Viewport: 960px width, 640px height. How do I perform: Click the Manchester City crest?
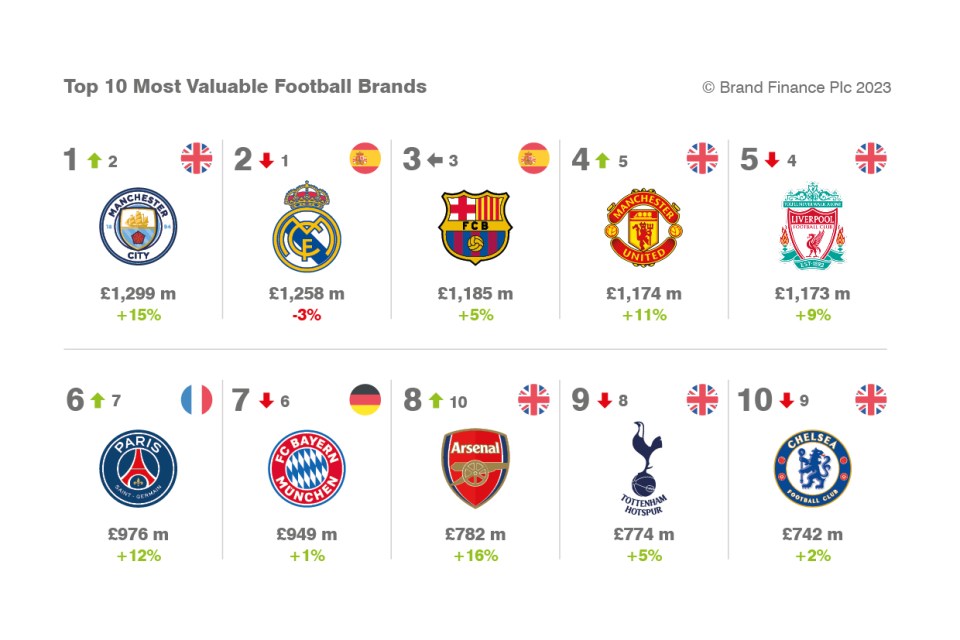click(138, 226)
